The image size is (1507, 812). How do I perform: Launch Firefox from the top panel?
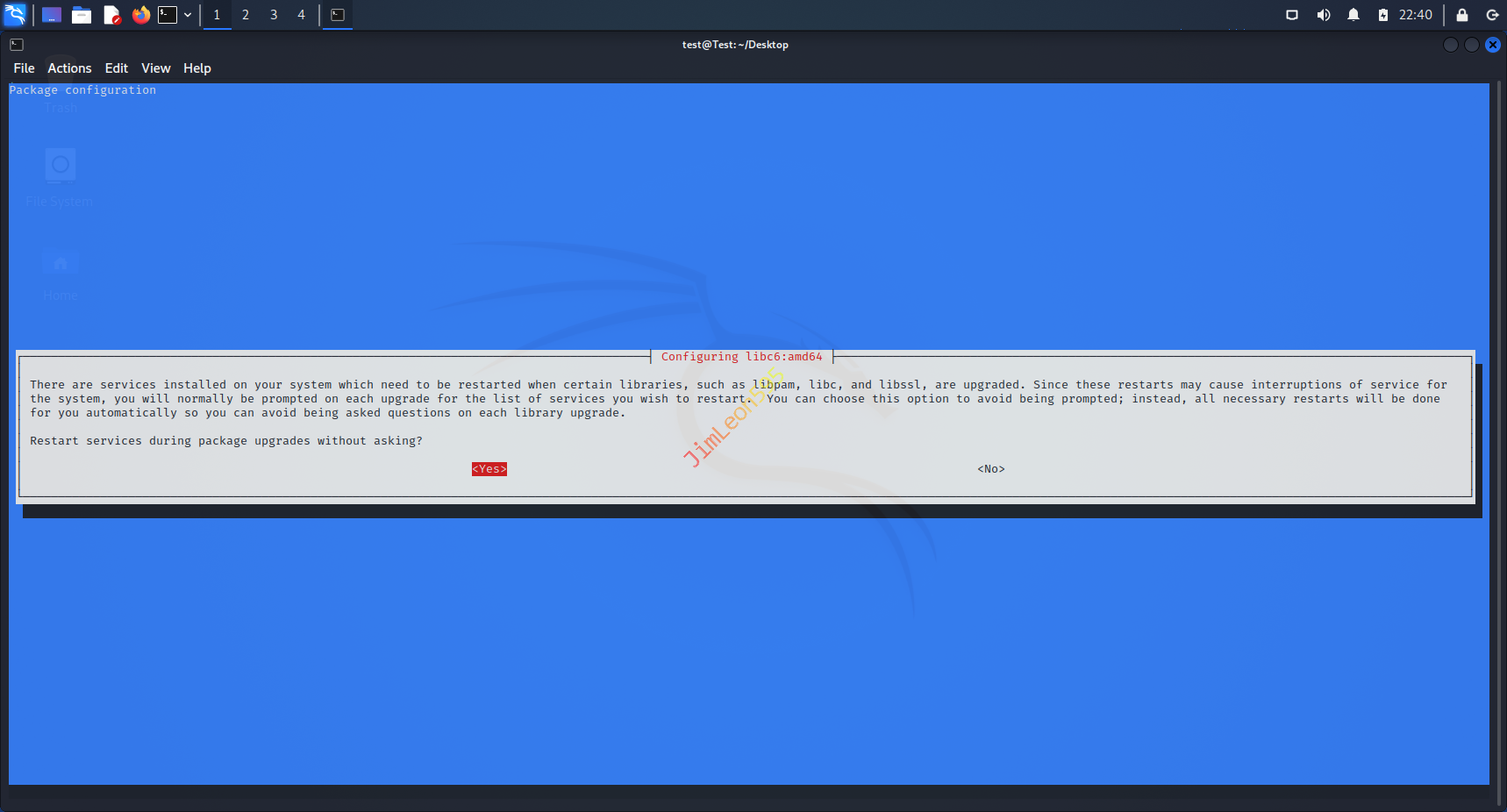coord(140,15)
